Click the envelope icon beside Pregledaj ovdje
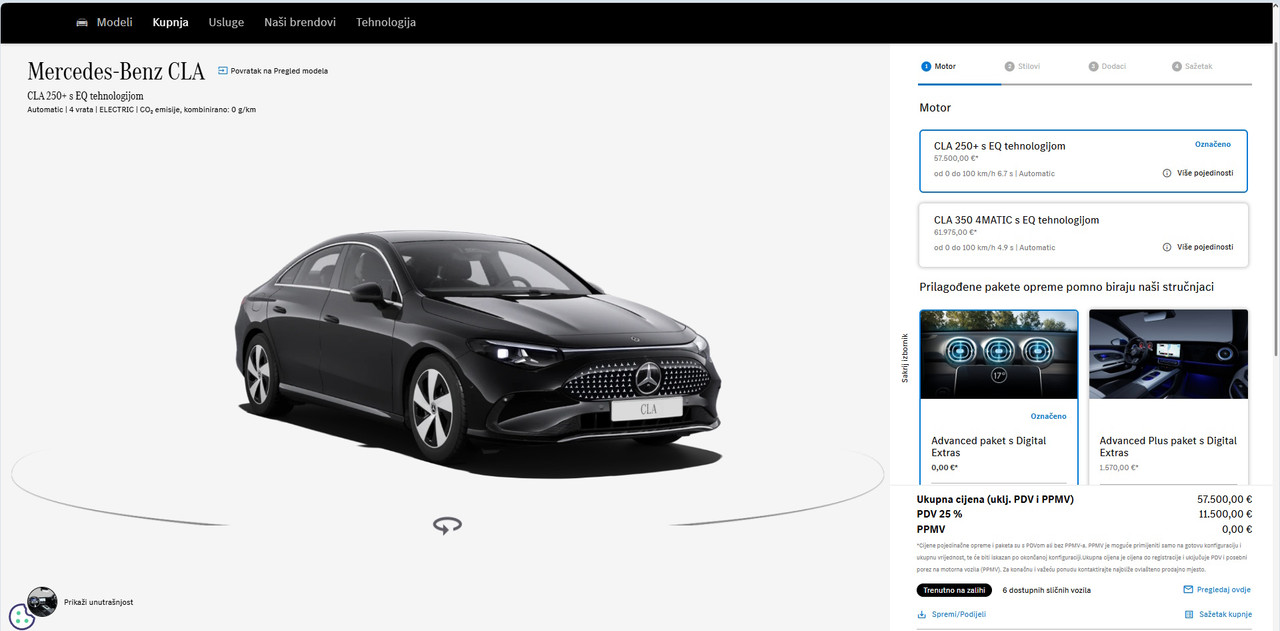This screenshot has height=631, width=1280. pyautogui.click(x=1188, y=590)
